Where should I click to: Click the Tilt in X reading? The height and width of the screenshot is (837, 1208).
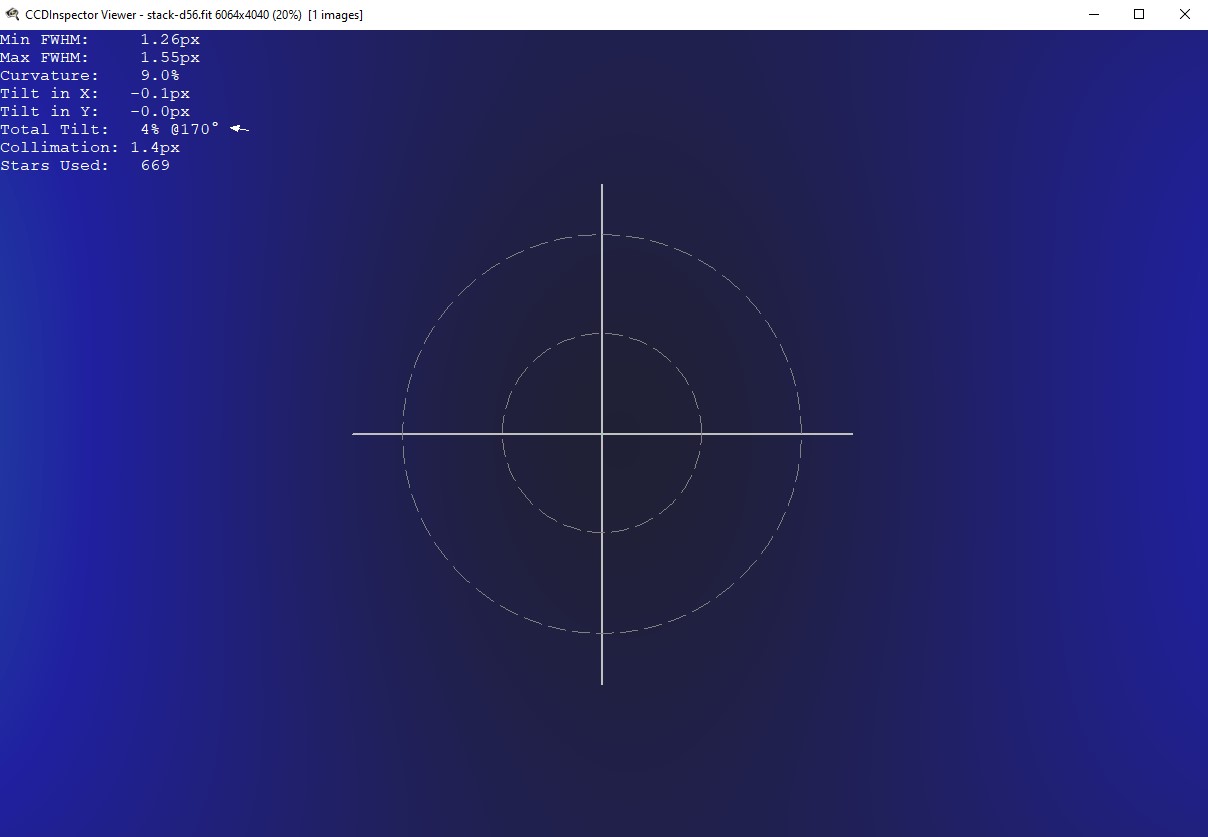pos(159,94)
